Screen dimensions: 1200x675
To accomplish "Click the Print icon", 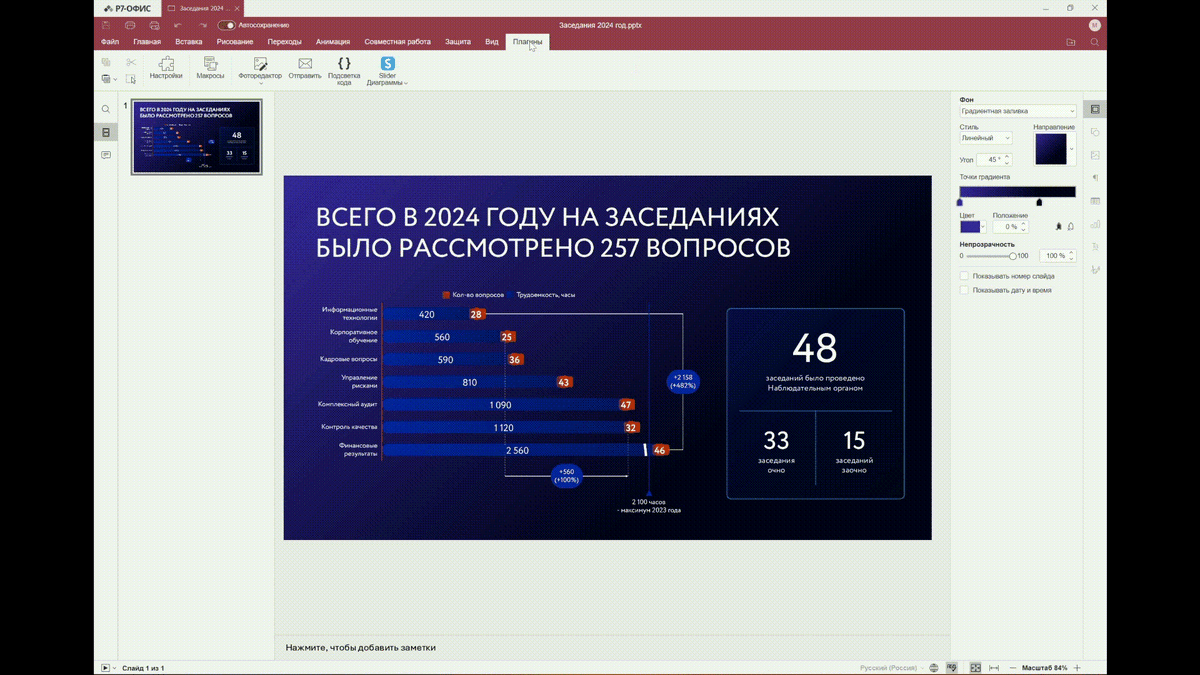I will 130,25.
